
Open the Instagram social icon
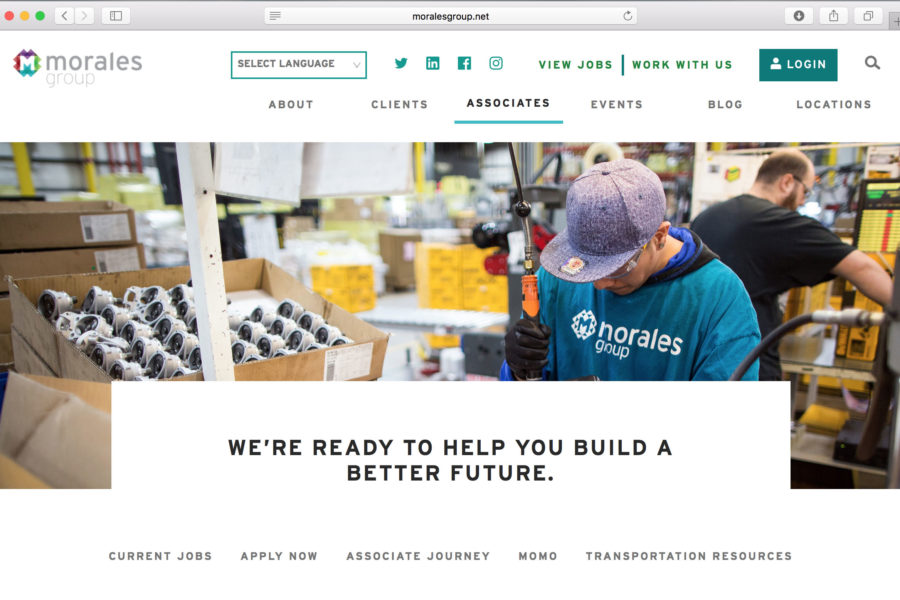coord(496,63)
